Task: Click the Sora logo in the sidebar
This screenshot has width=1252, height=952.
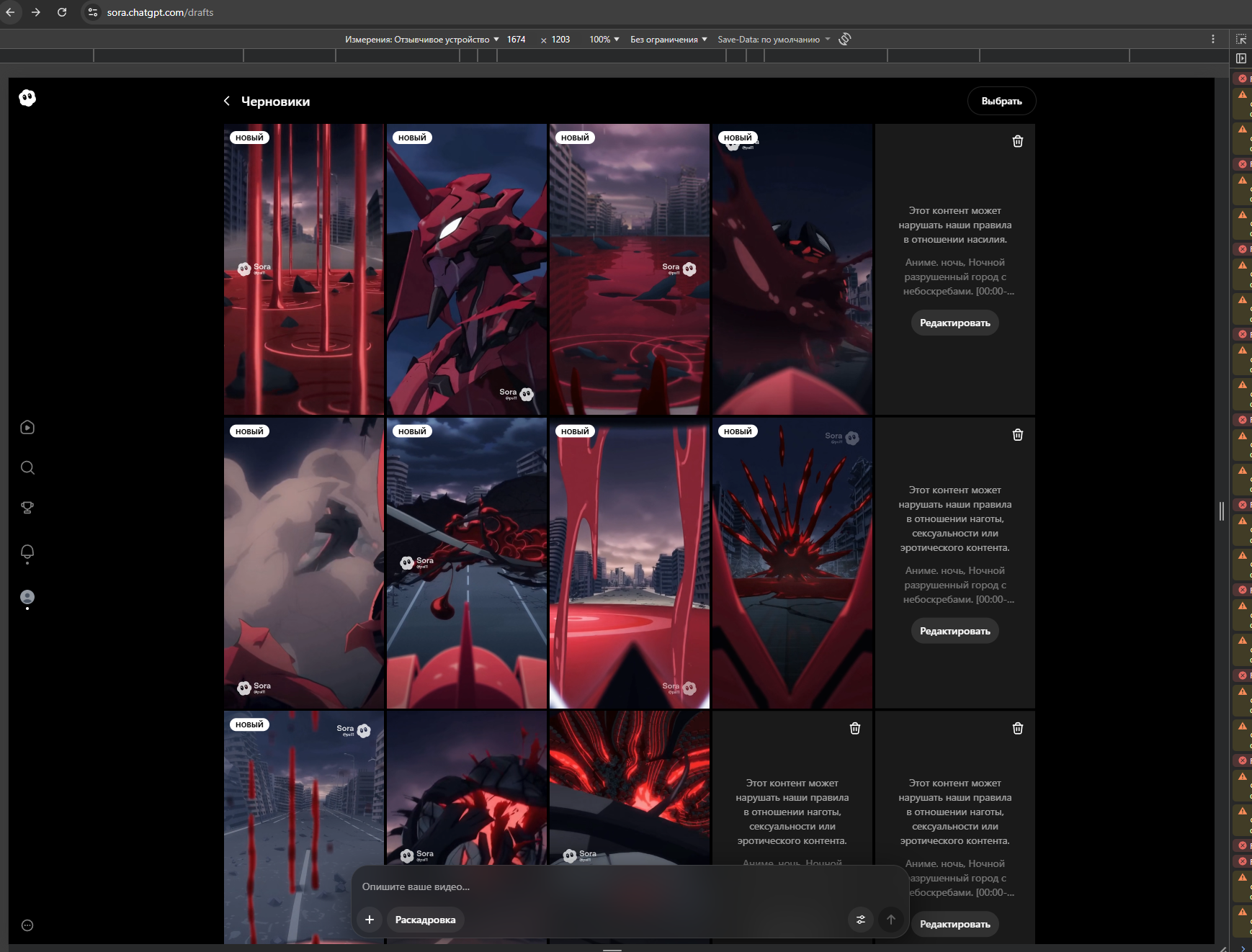Action: 27,98
